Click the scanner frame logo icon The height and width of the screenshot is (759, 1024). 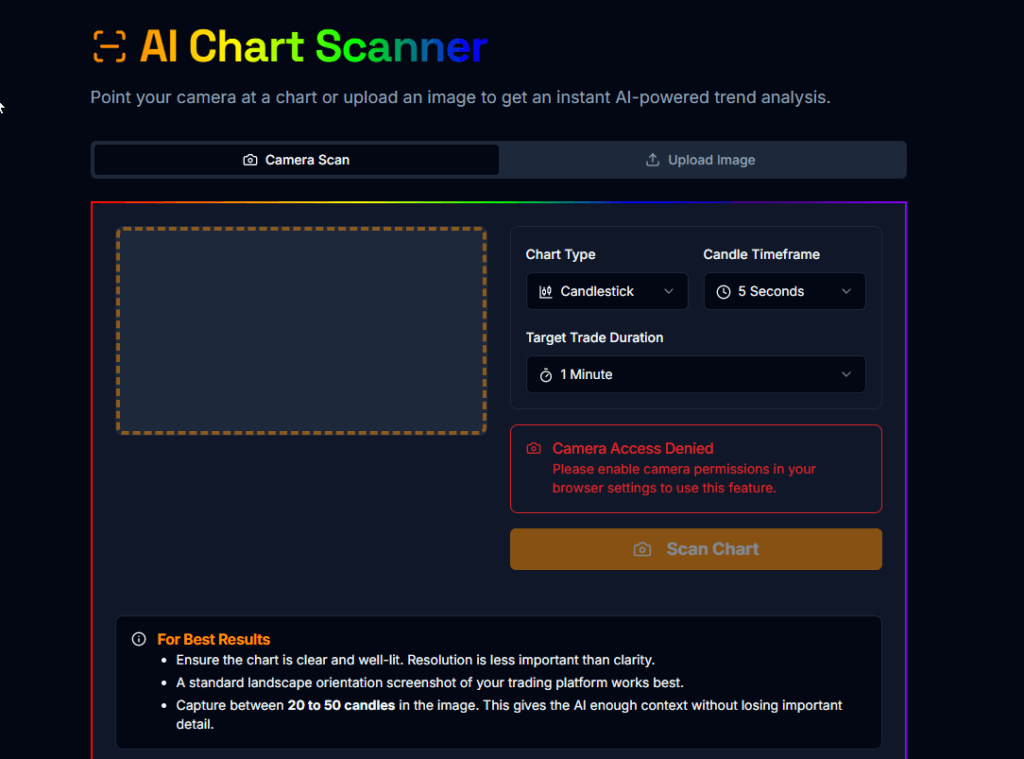coord(109,46)
